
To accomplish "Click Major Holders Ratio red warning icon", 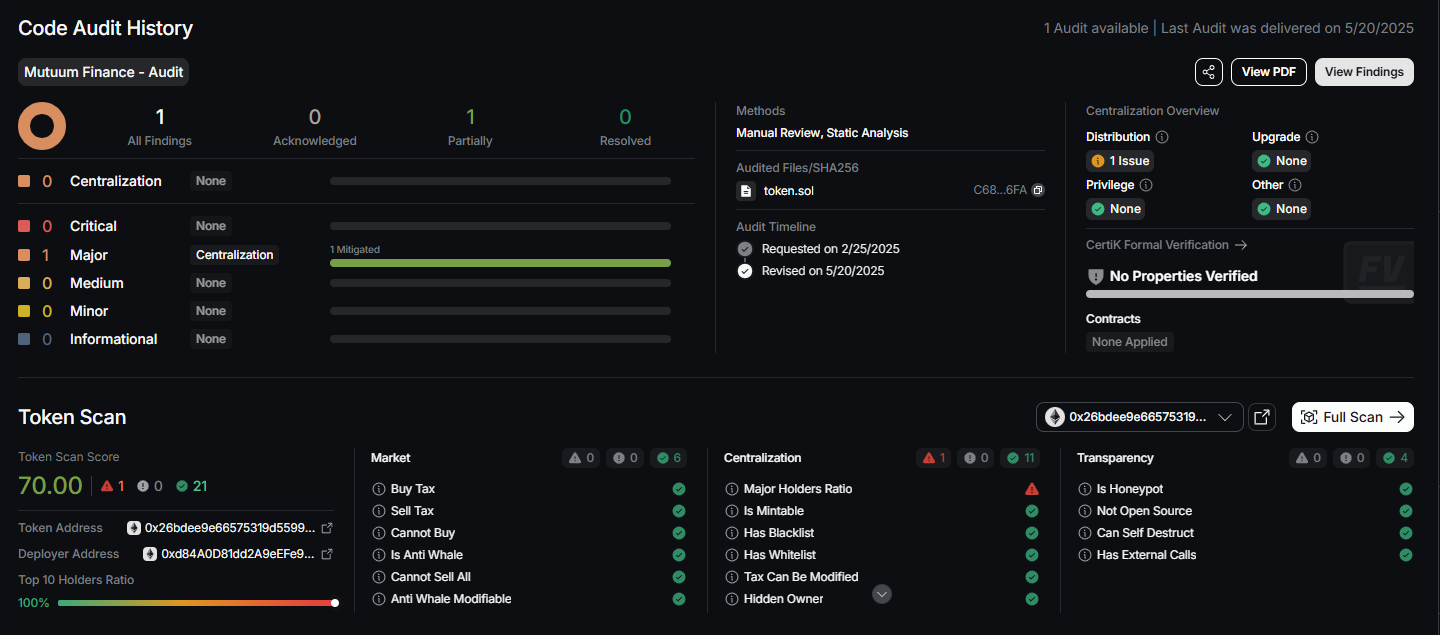I will click(x=1032, y=489).
